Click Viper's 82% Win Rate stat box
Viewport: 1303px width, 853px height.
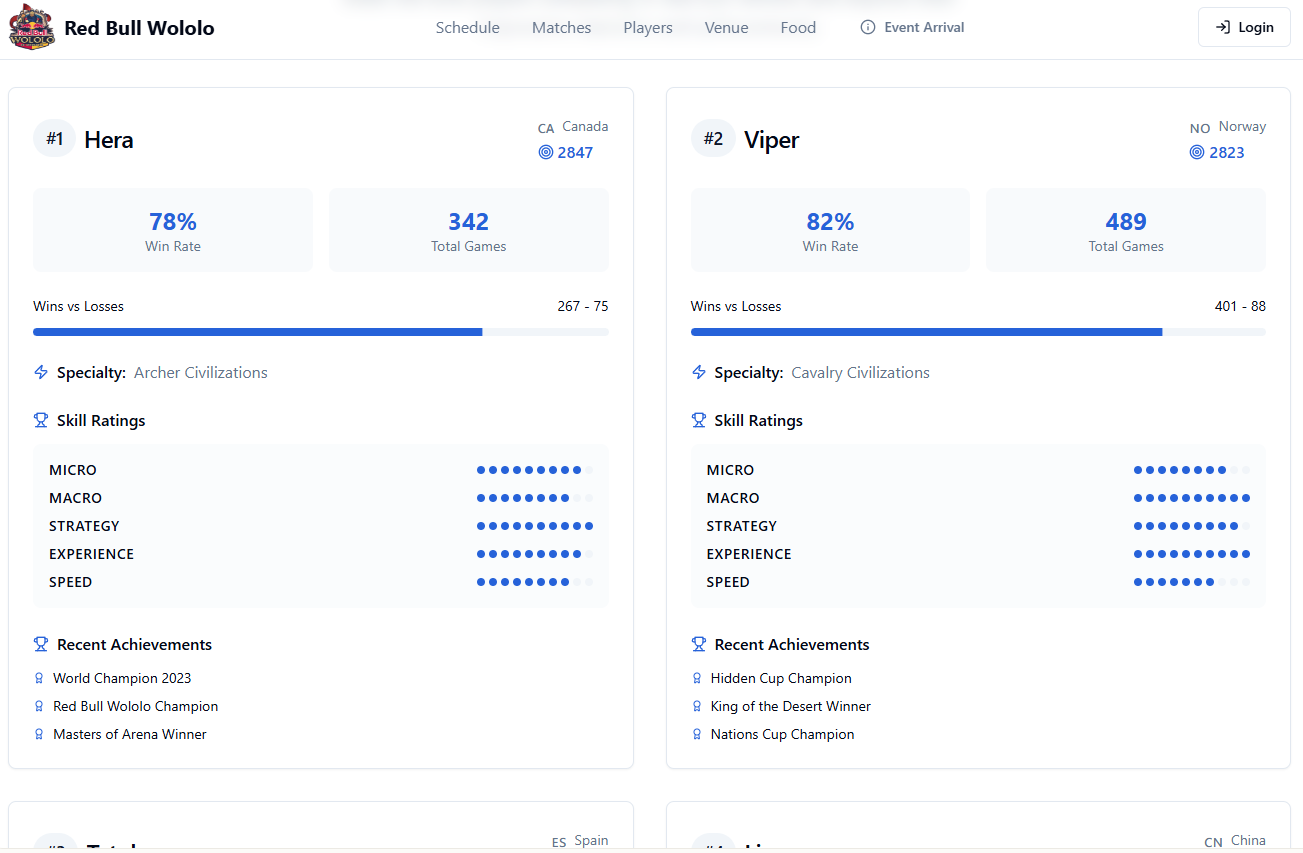coord(829,231)
